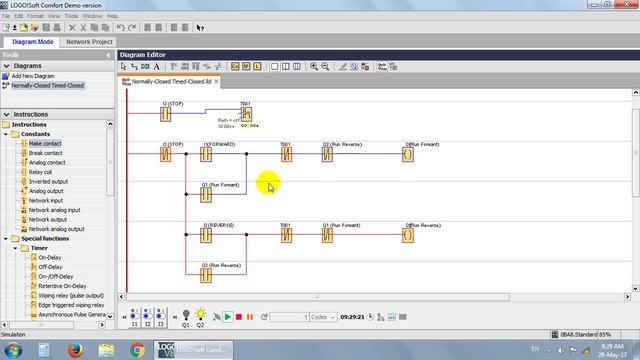Viewport: 640px width, 360px height.
Task: Click the Redo arrow in main toolbar
Action: tap(131, 27)
